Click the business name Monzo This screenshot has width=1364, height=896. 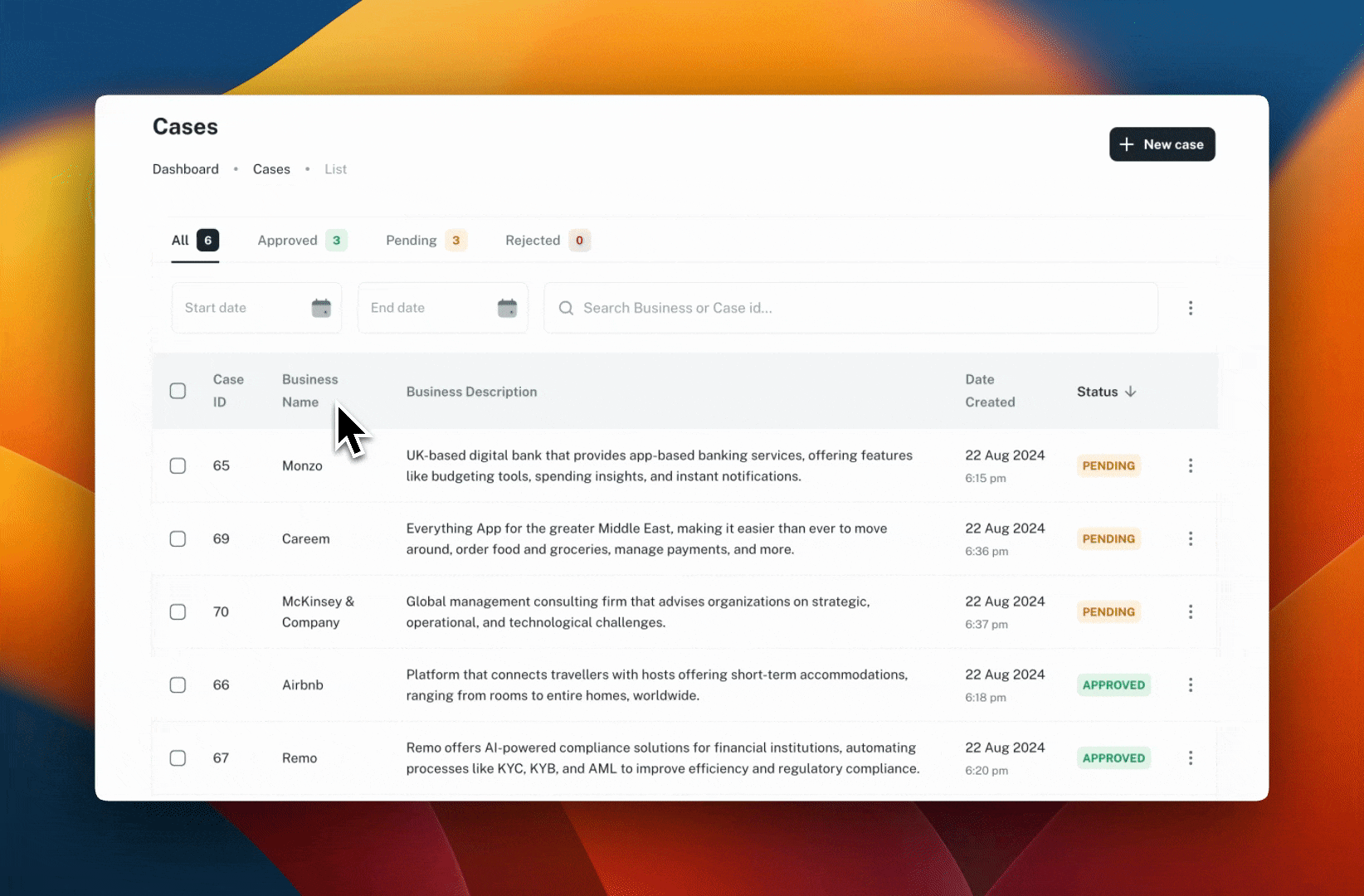(x=302, y=465)
